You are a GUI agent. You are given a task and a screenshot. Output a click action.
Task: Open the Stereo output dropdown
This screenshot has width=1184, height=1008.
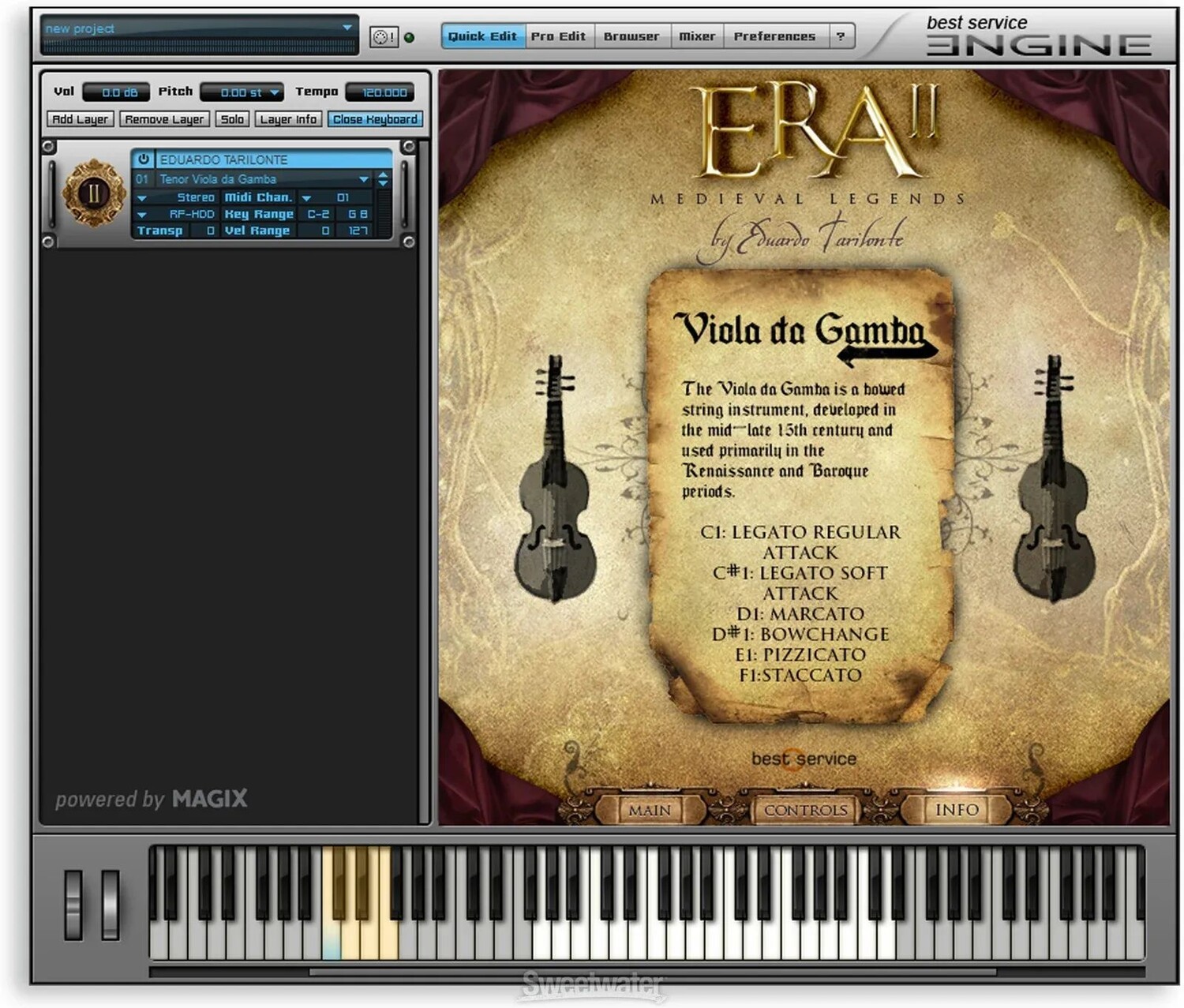click(142, 197)
